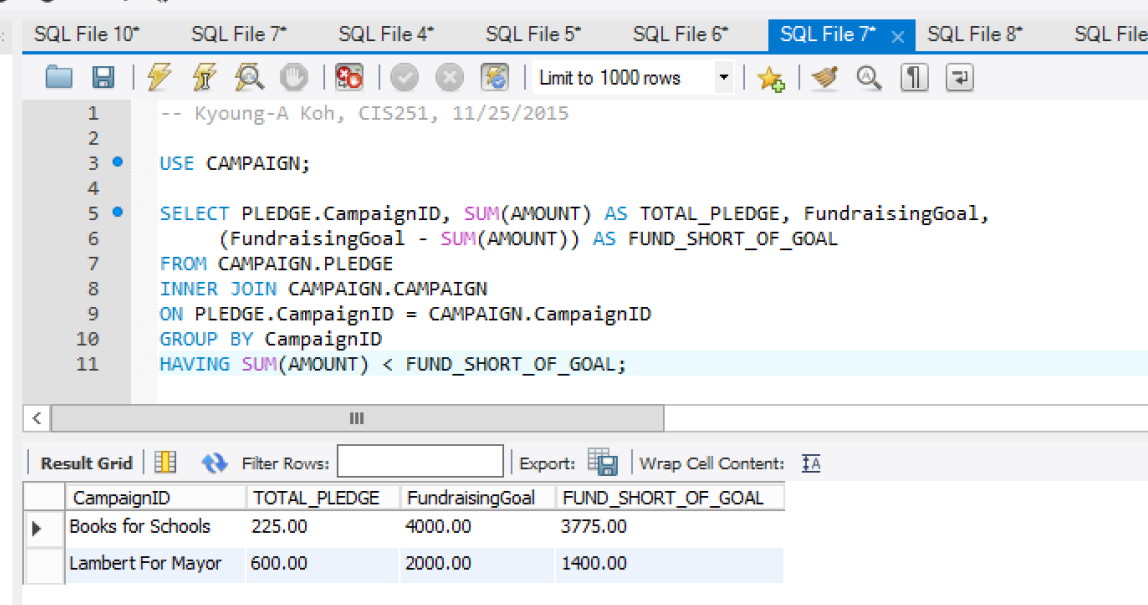Toggle invisible characters pilcrow button

pyautogui.click(x=914, y=77)
